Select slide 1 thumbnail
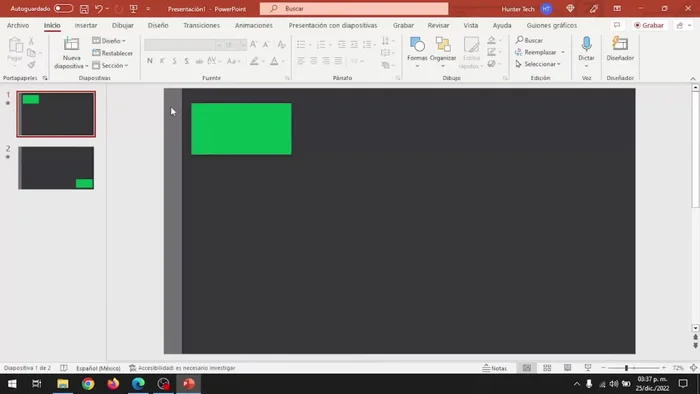This screenshot has width=700, height=394. [x=56, y=114]
